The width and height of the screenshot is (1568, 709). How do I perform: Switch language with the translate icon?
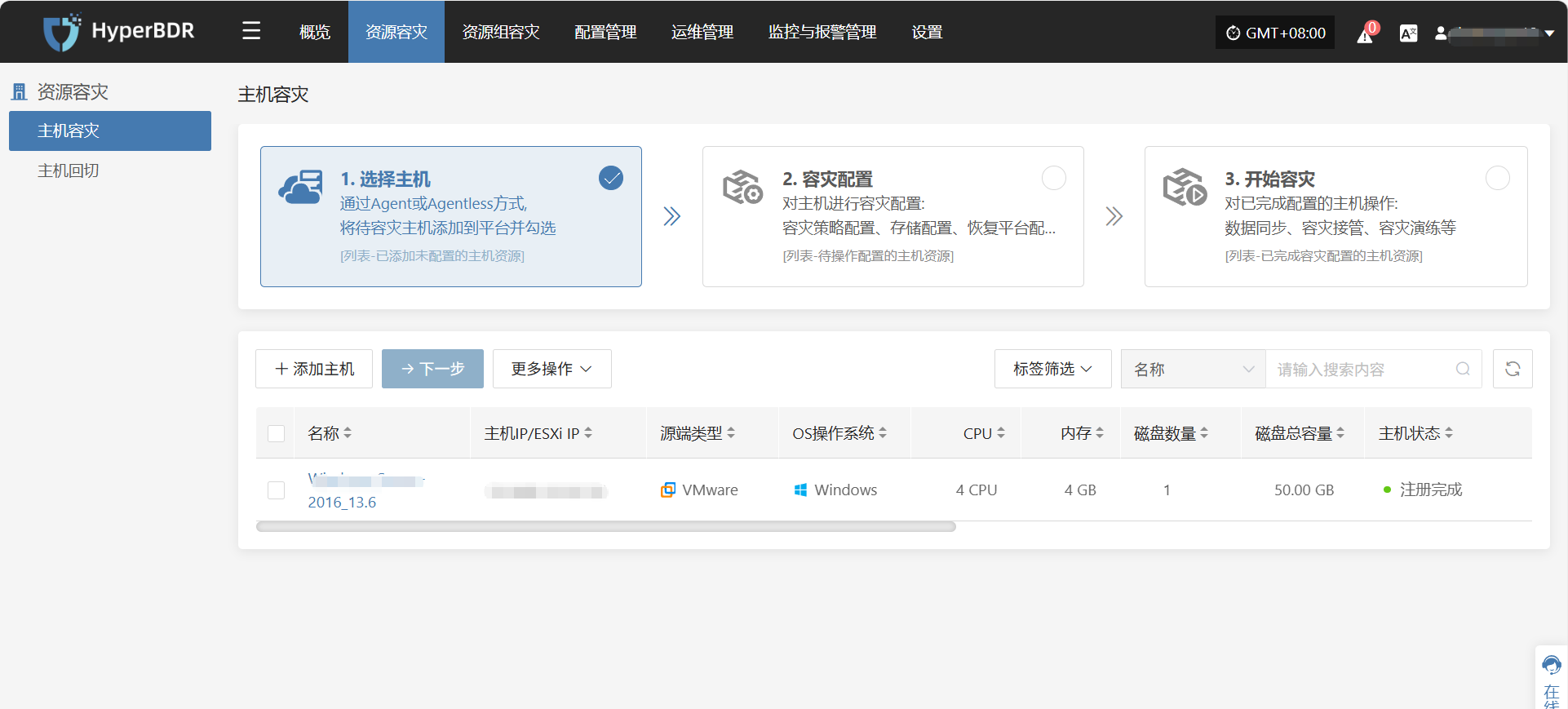(1408, 33)
